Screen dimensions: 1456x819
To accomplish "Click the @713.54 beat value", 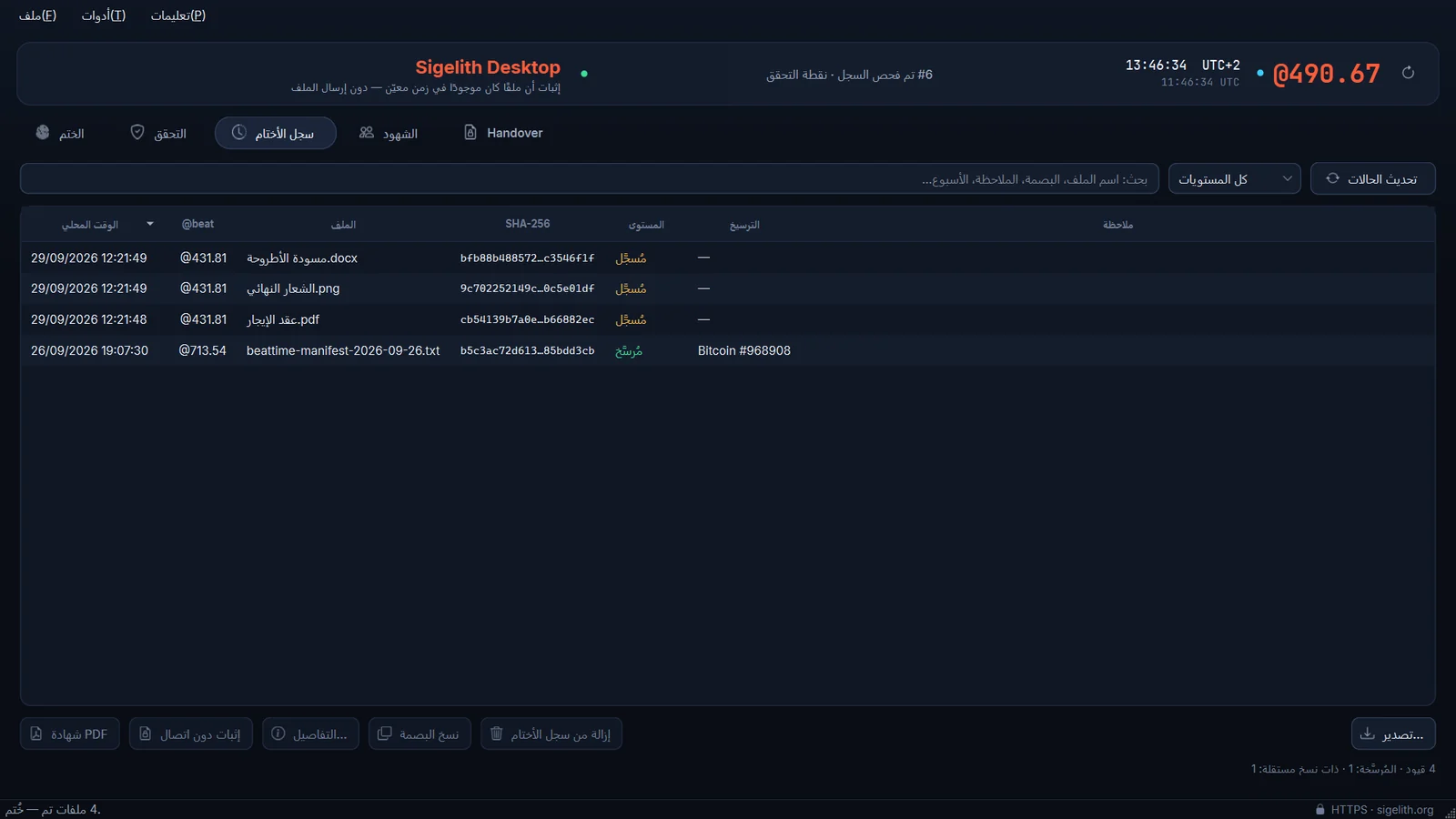I will [x=202, y=350].
